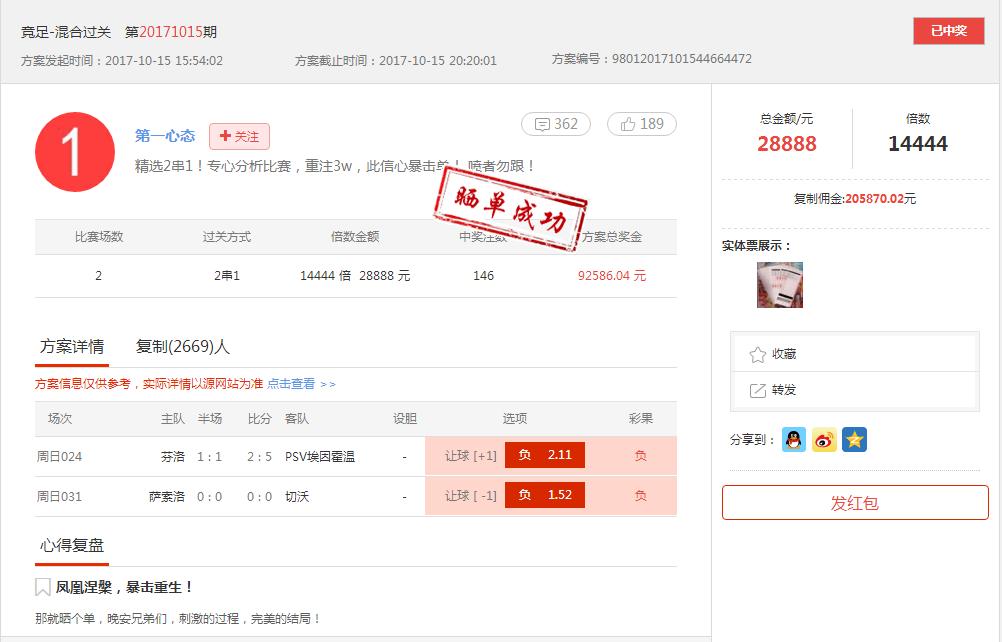Open the physical ticket thumbnail image
The width and height of the screenshot is (1002, 642).
[x=780, y=284]
